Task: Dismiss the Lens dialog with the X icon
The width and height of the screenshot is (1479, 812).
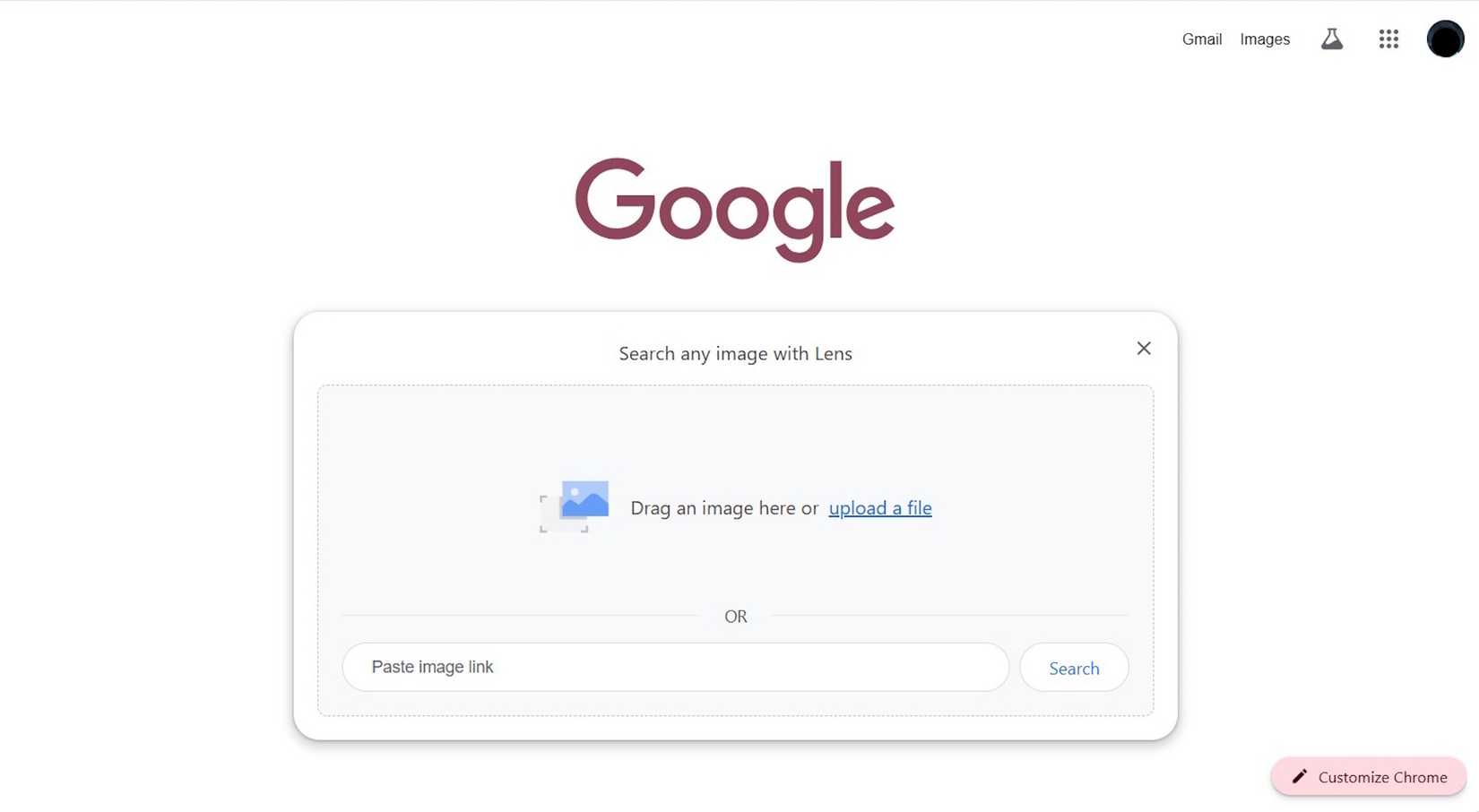Action: (x=1143, y=347)
